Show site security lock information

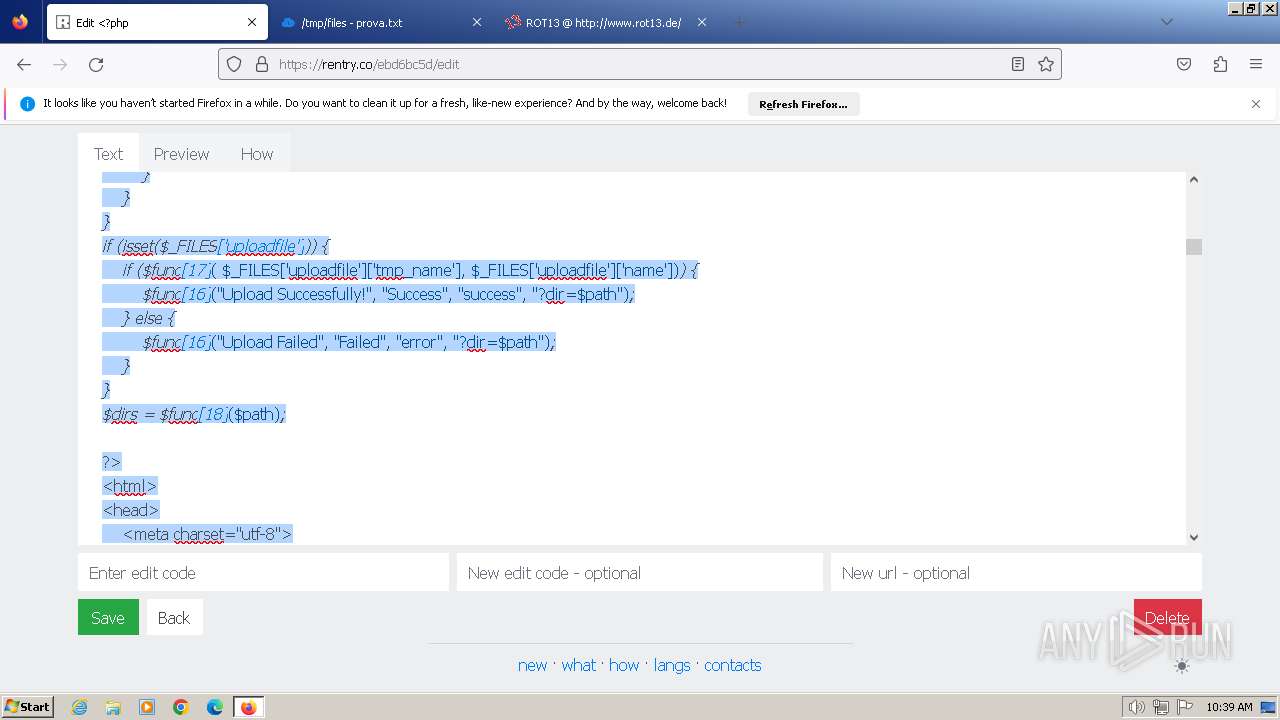coord(262,64)
